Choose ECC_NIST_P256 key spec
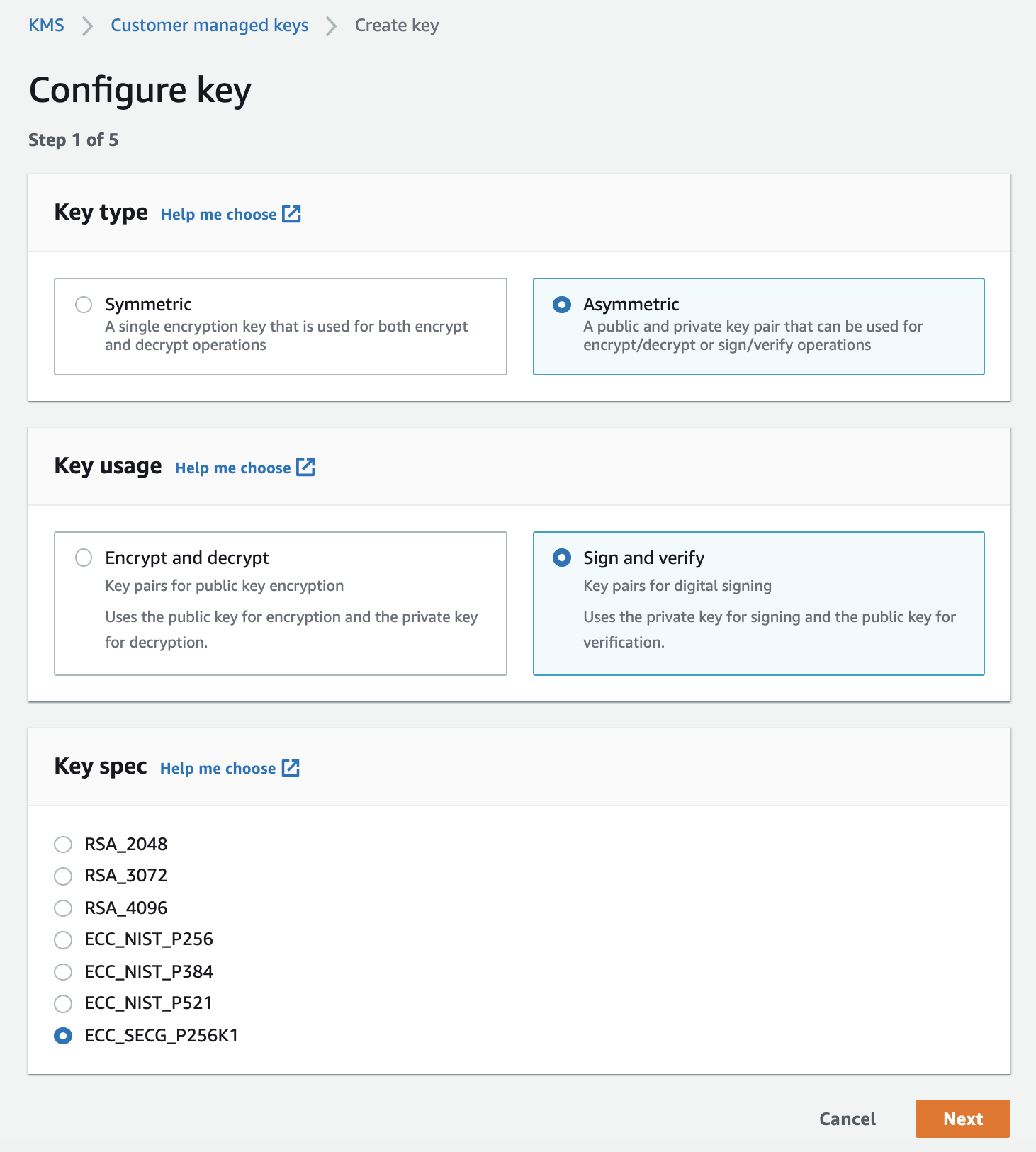 point(63,940)
